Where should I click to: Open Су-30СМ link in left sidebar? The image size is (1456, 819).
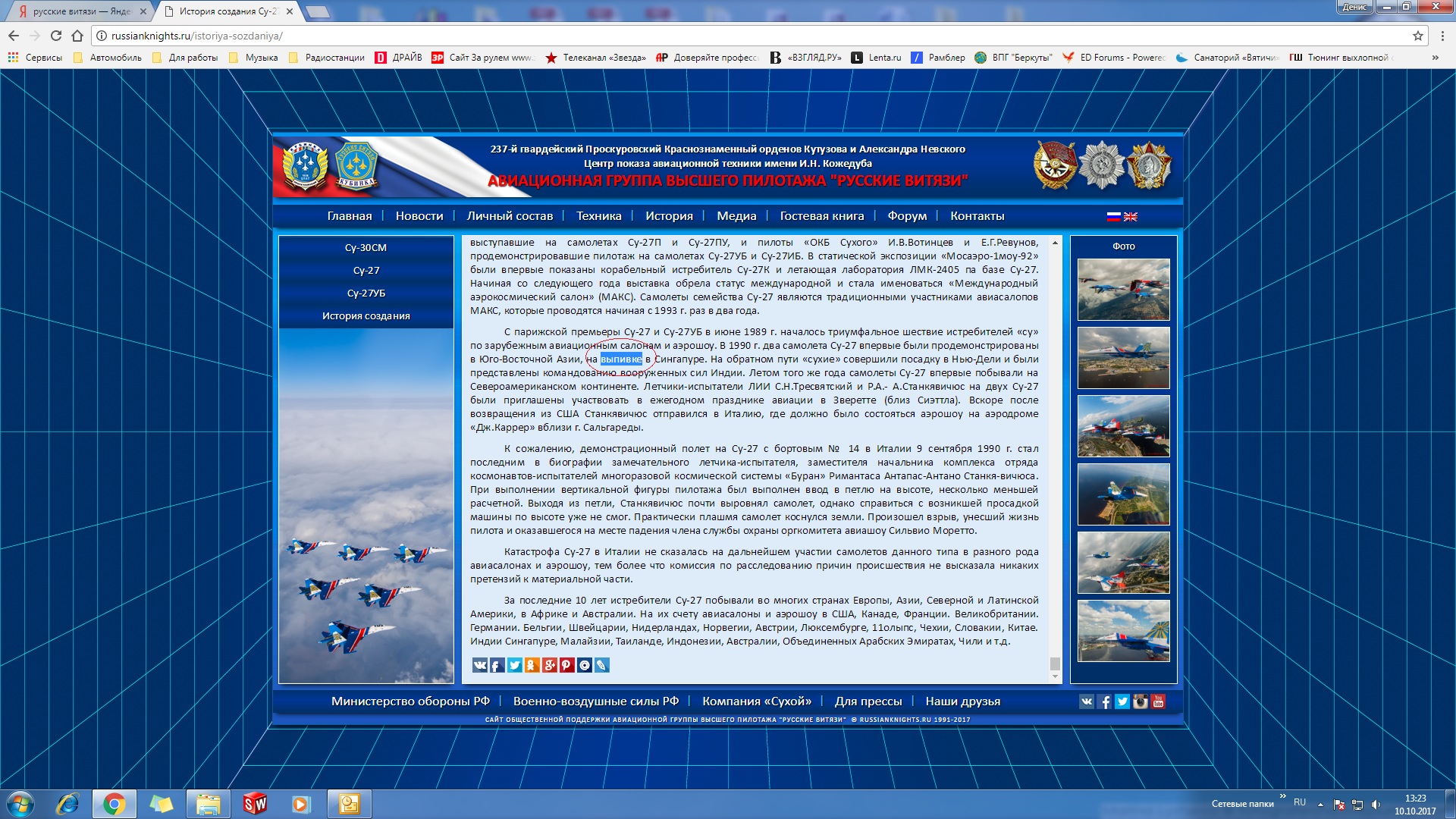click(x=366, y=248)
